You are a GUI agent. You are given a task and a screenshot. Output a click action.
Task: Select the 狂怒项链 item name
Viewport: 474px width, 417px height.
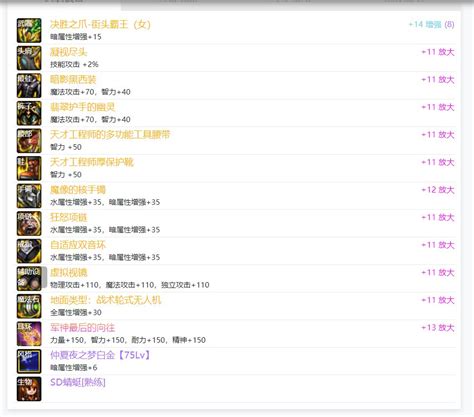coord(68,217)
